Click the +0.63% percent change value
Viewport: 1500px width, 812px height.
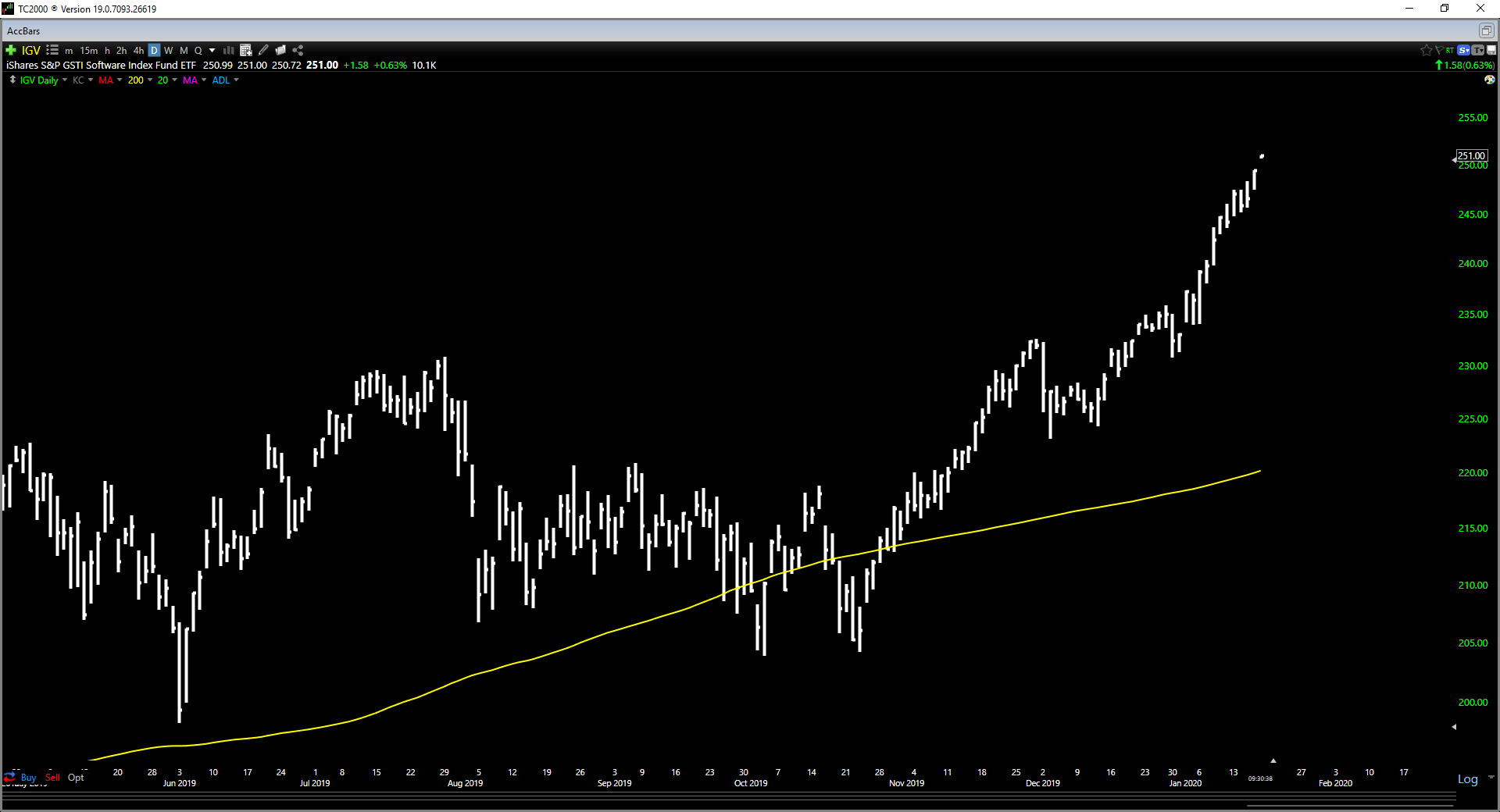[391, 66]
